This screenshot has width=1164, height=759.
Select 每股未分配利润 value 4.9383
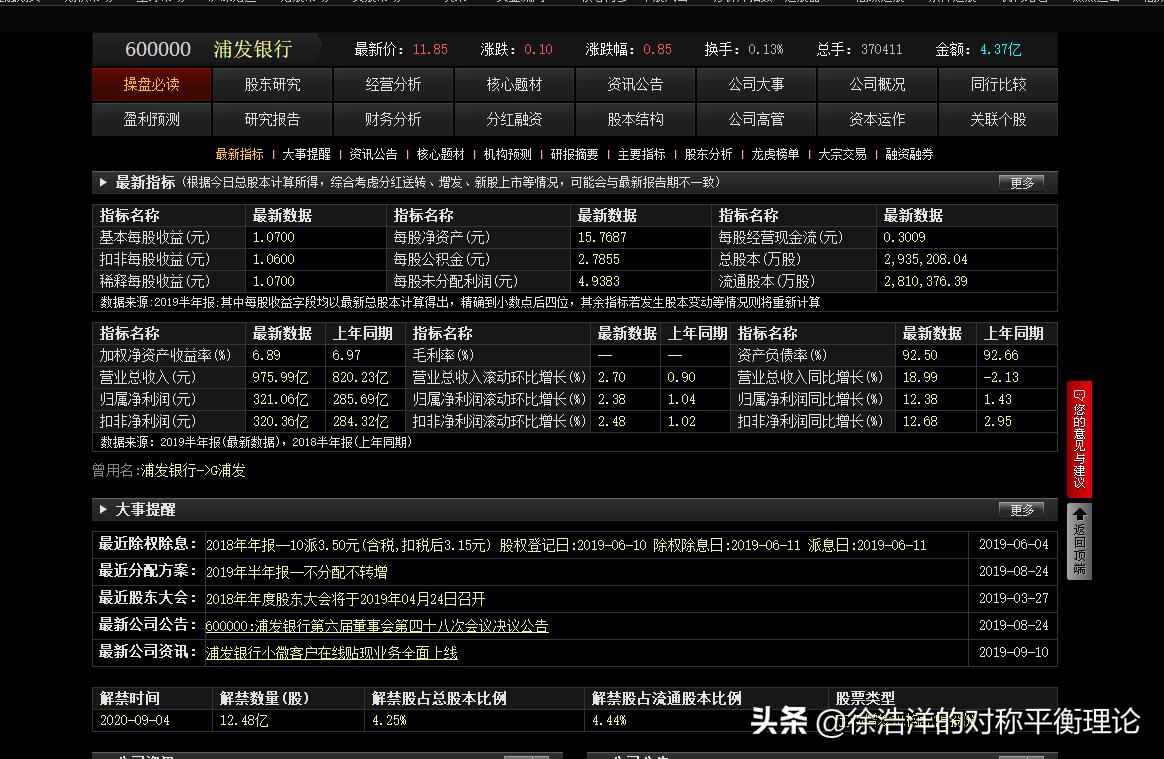pyautogui.click(x=599, y=281)
